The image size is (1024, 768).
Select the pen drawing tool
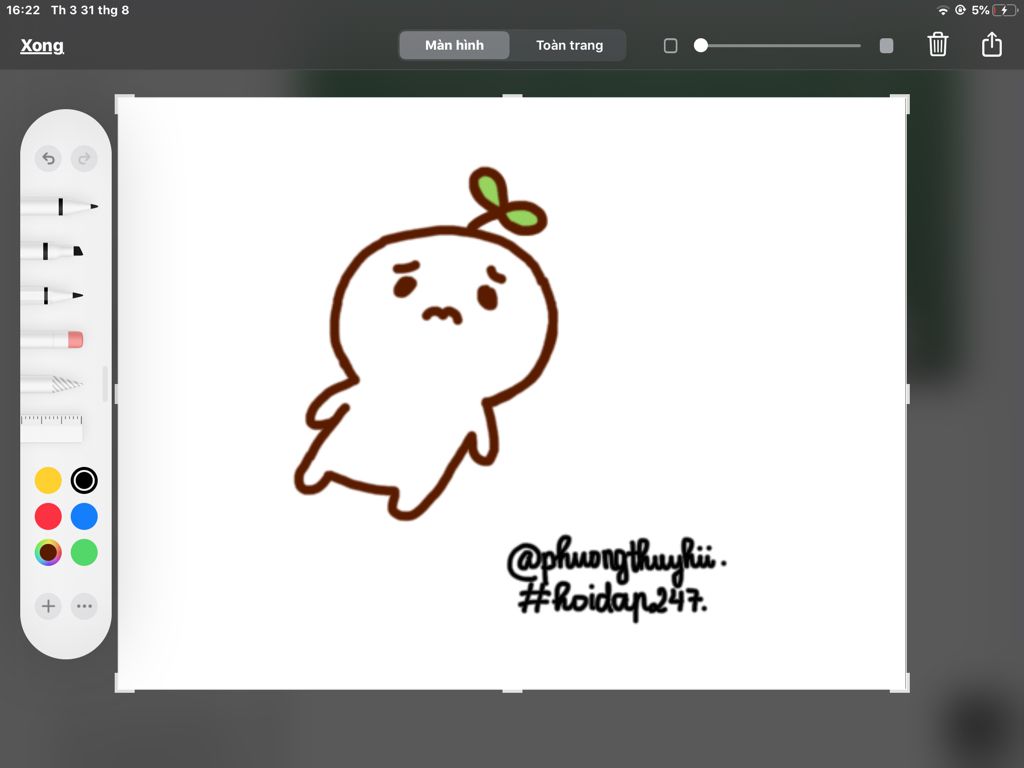(59, 206)
